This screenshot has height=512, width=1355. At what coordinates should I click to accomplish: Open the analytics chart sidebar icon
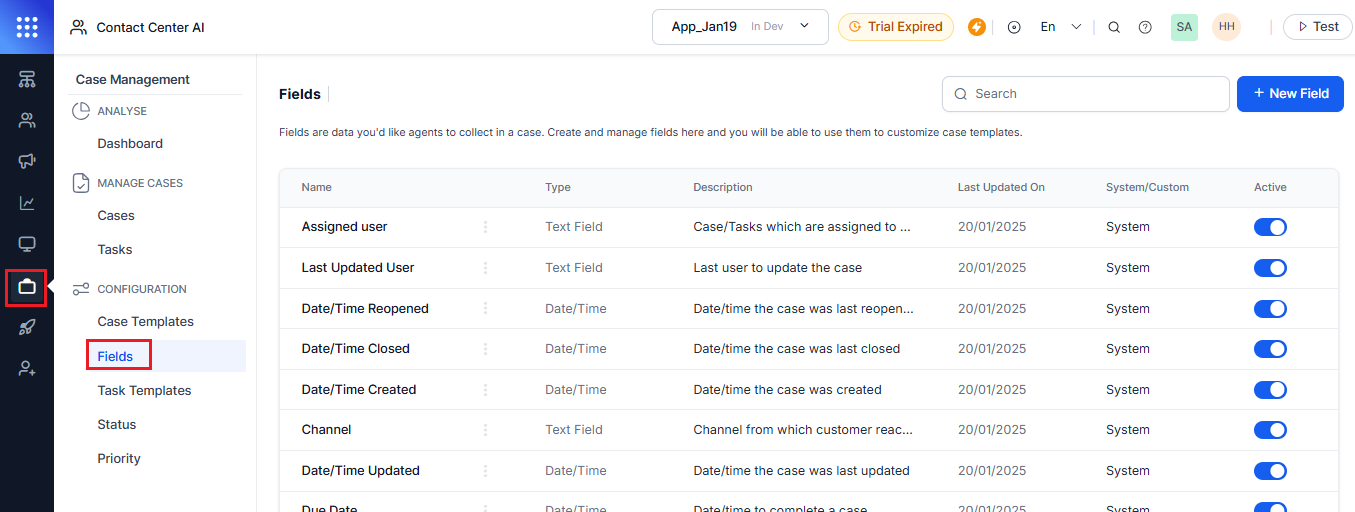tap(27, 203)
